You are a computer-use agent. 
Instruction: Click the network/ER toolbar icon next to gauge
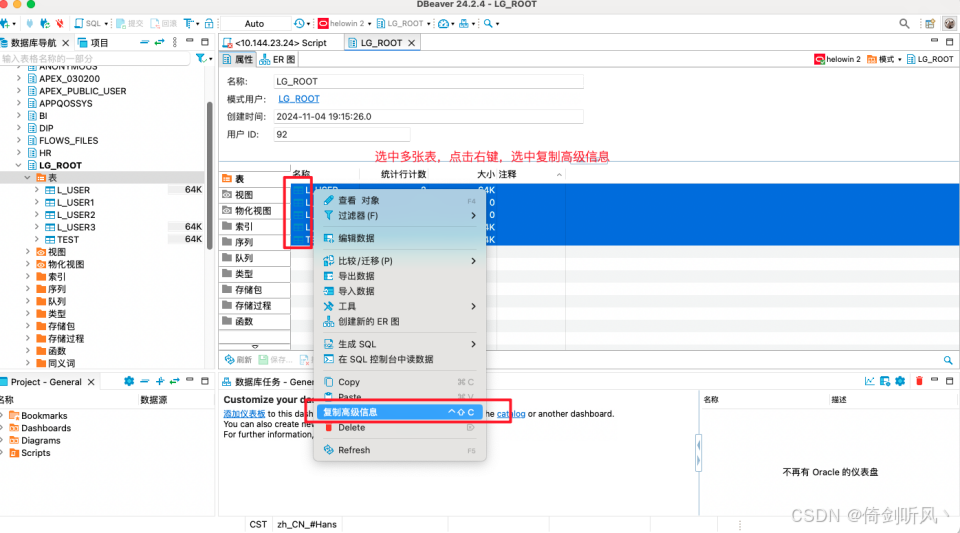[x=464, y=23]
